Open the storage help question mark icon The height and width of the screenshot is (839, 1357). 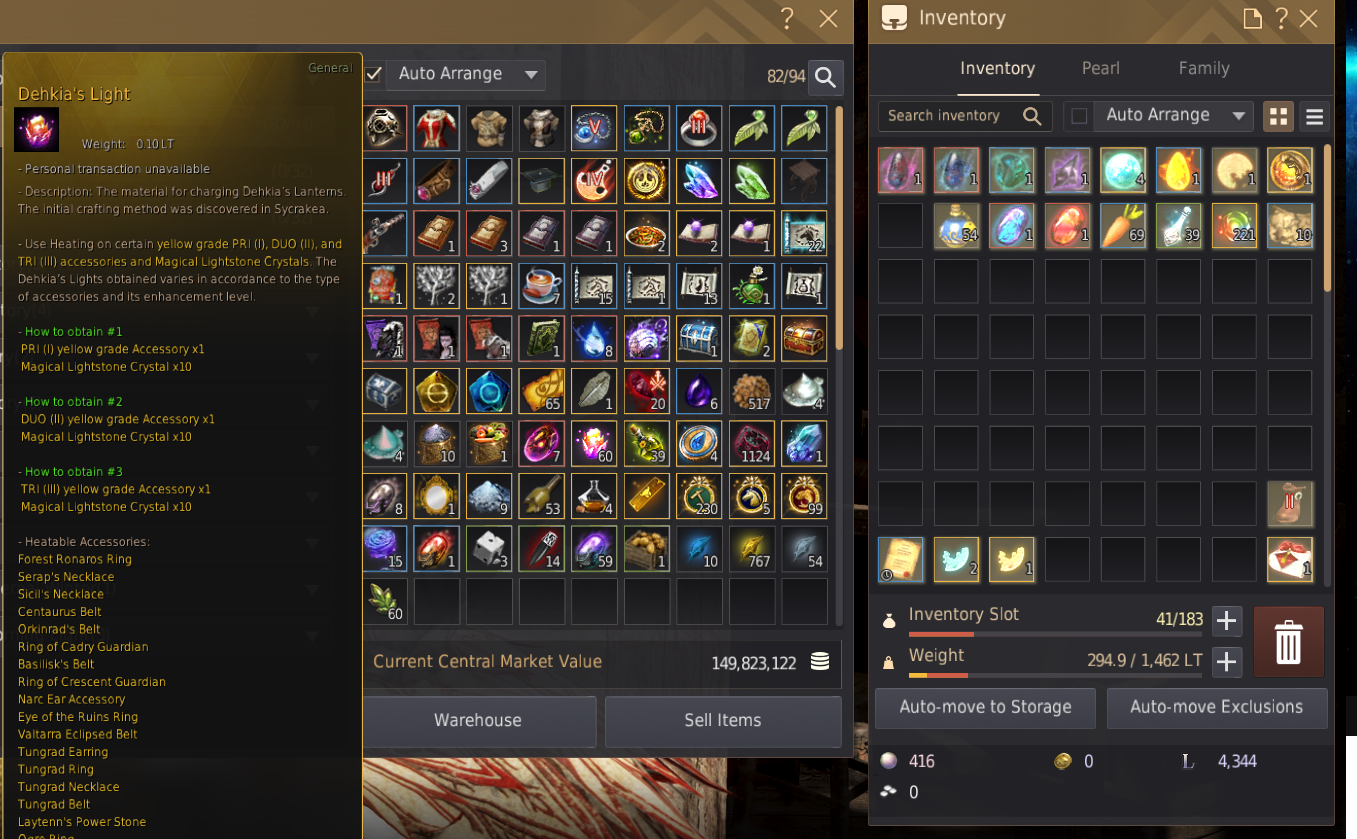tap(787, 18)
